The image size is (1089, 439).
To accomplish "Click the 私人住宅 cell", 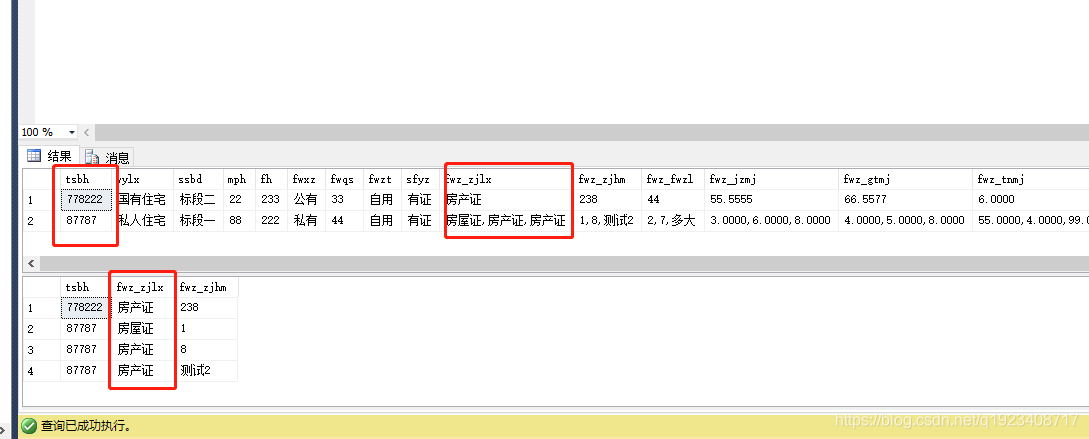I will 141,221.
